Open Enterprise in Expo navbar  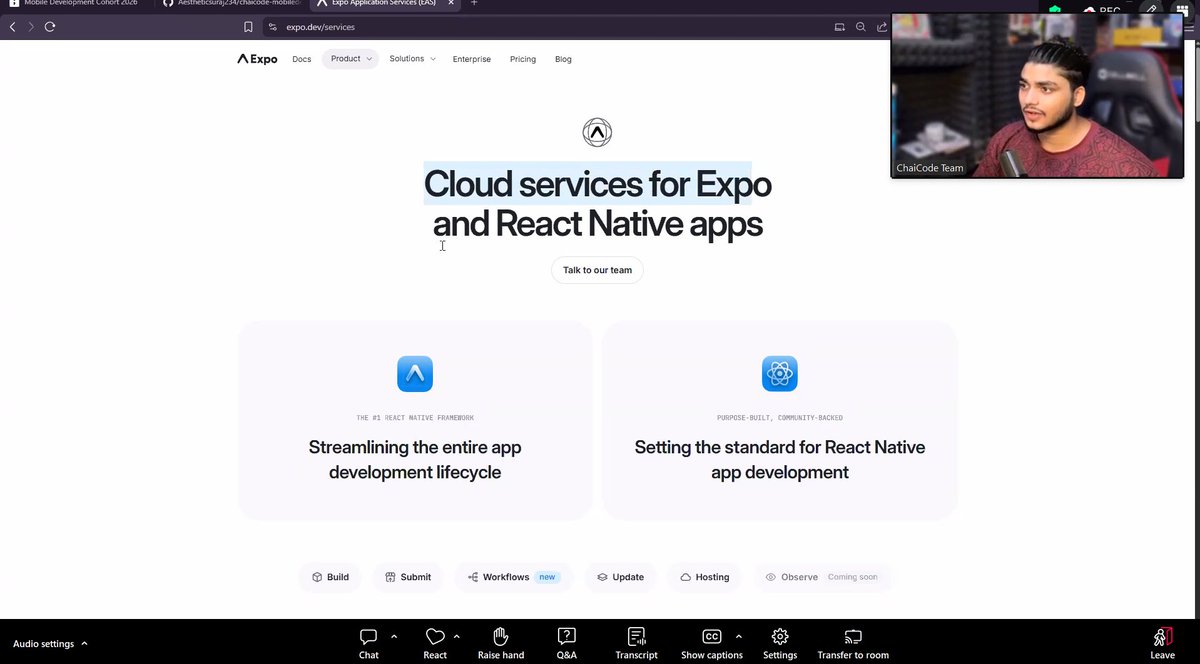click(x=472, y=59)
